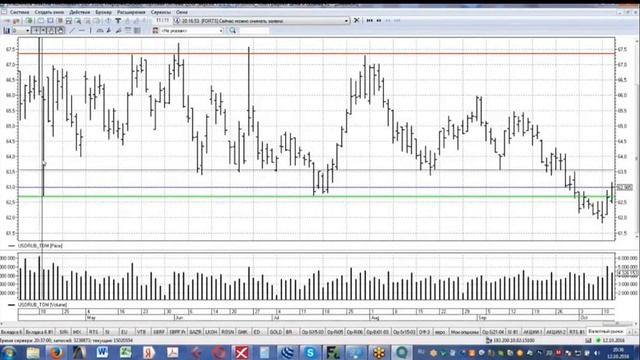Switch to the ROSN tab
The height and width of the screenshot is (360, 640).
click(x=227, y=332)
